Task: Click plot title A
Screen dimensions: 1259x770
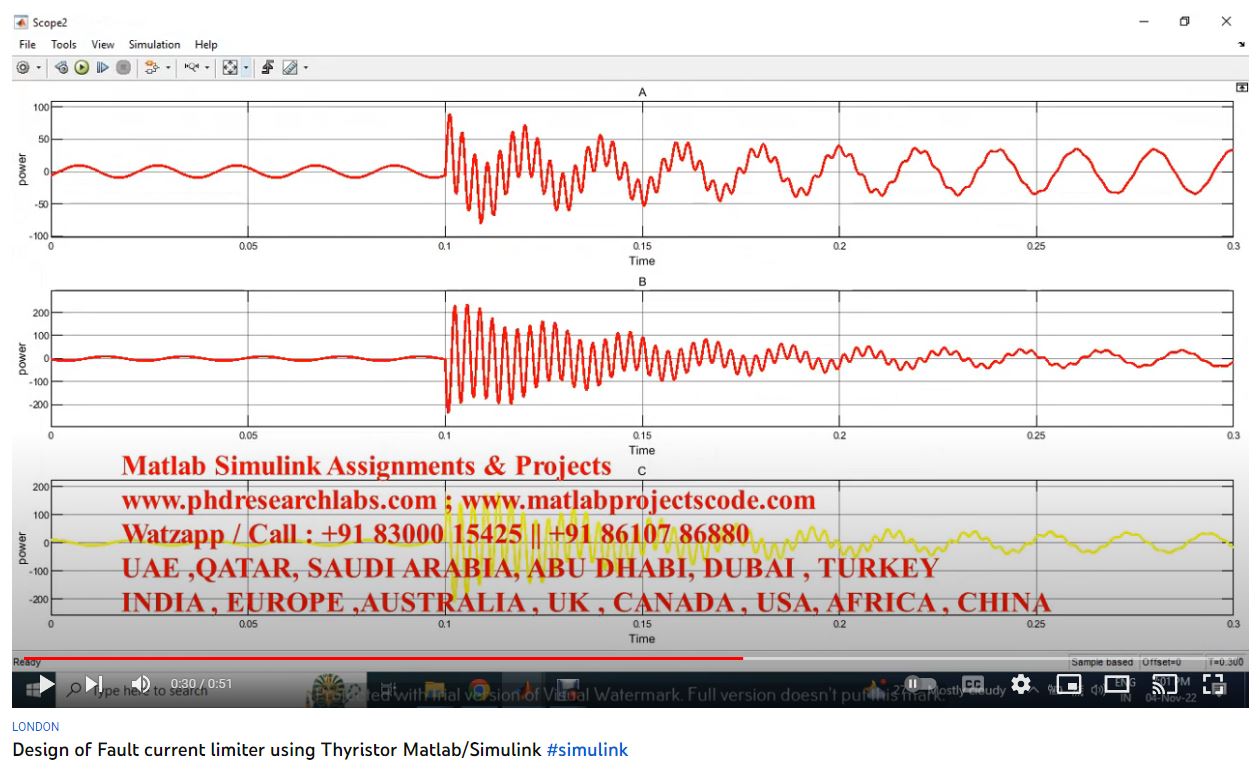Action: point(642,92)
